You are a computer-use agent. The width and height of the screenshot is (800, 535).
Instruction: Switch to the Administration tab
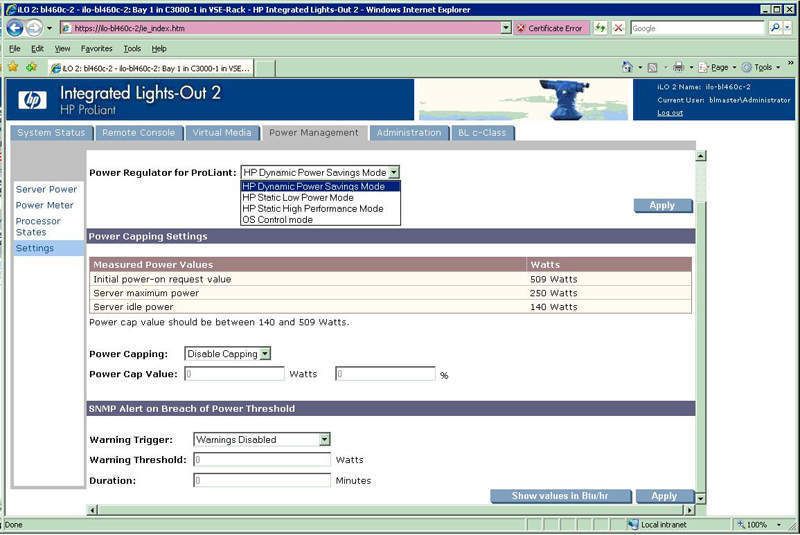pos(409,133)
